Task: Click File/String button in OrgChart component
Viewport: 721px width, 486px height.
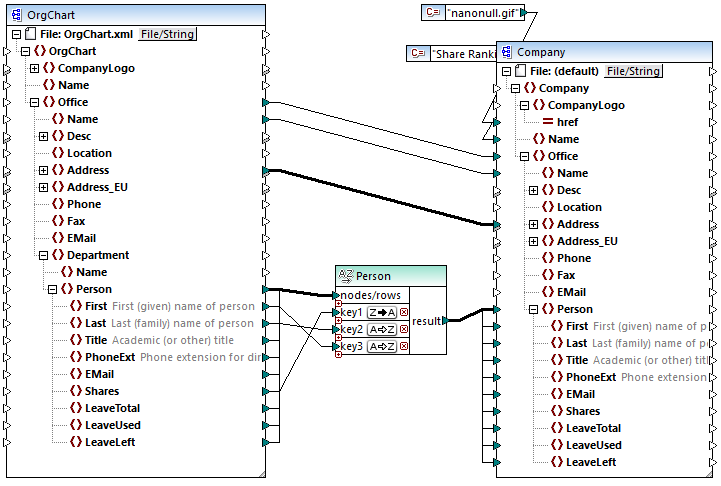Action: pos(167,34)
